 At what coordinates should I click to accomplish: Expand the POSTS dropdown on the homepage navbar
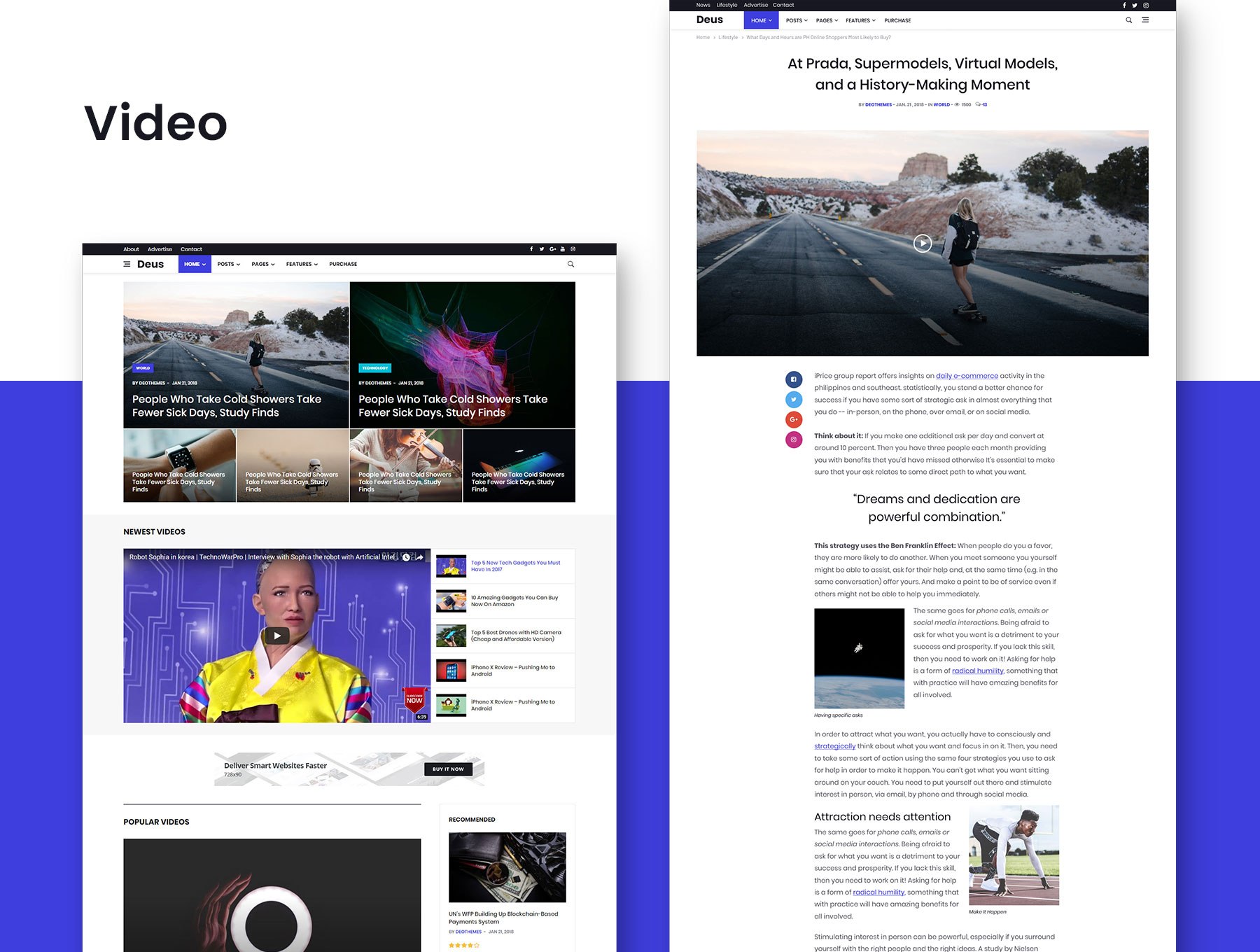pos(228,264)
